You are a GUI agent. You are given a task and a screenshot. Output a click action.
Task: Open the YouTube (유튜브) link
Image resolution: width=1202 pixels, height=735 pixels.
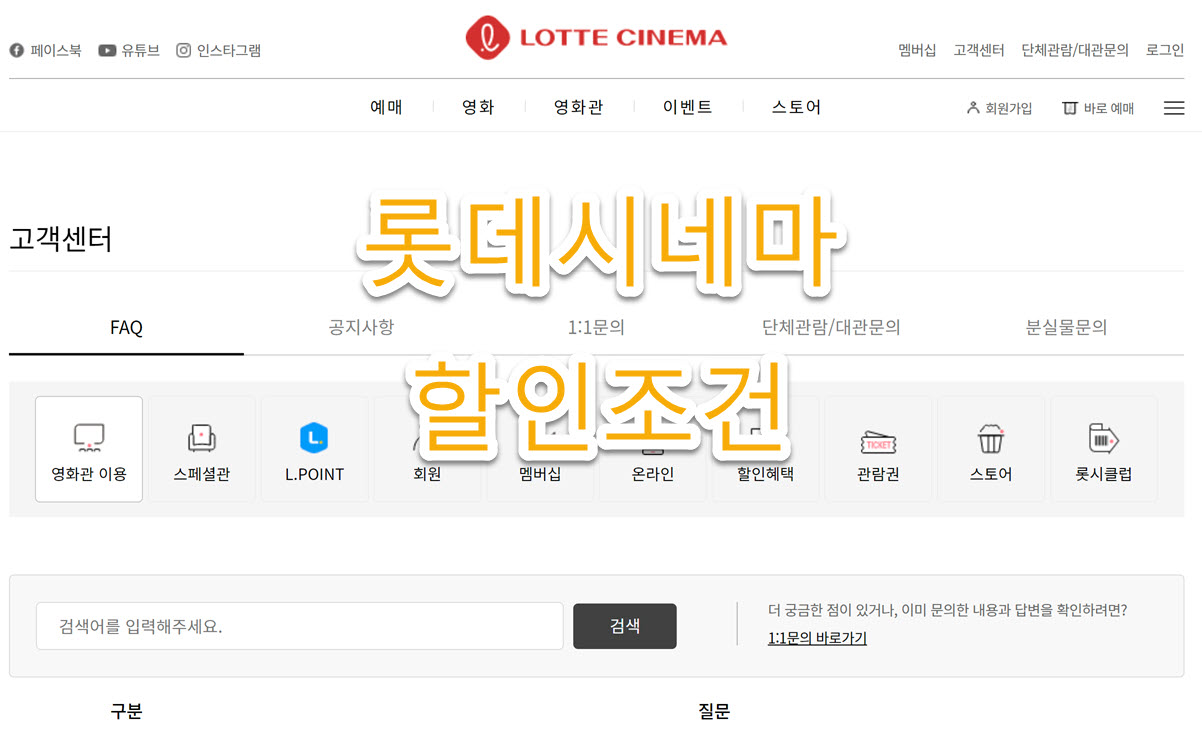click(129, 50)
